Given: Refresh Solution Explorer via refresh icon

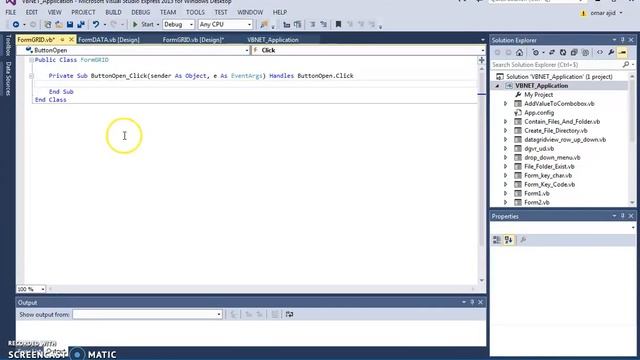Looking at the screenshot, I should [x=563, y=52].
